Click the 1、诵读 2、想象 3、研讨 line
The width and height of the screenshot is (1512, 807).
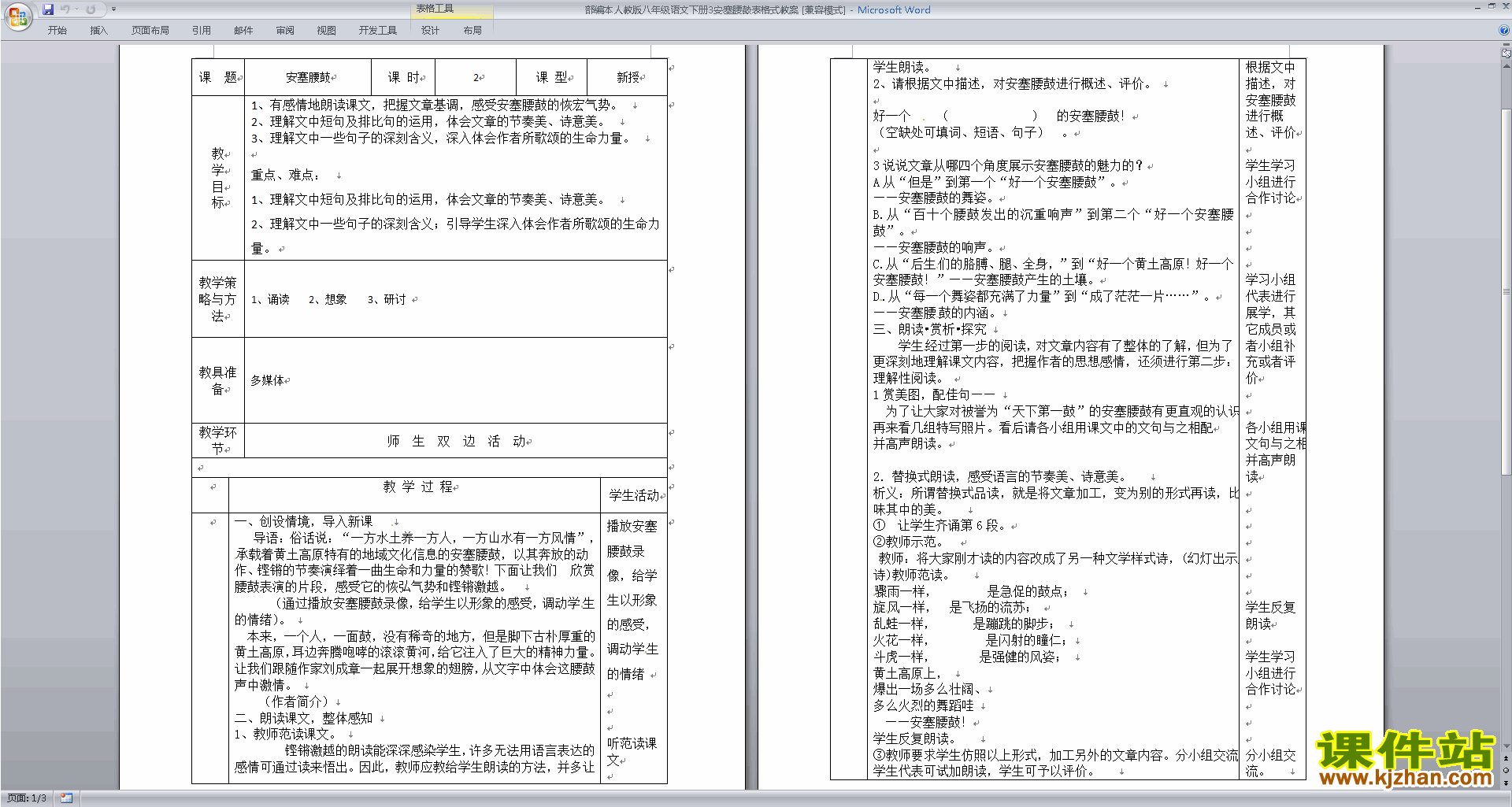coord(328,299)
